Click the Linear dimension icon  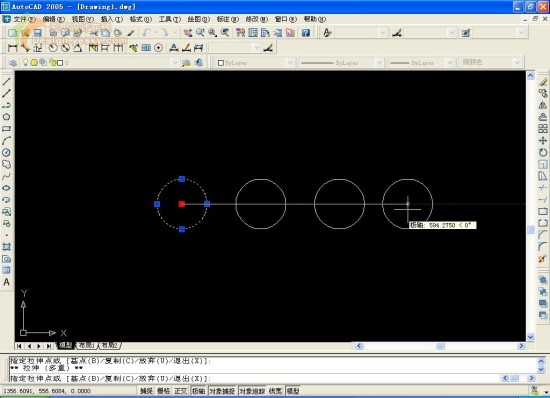pyautogui.click(x=13, y=48)
